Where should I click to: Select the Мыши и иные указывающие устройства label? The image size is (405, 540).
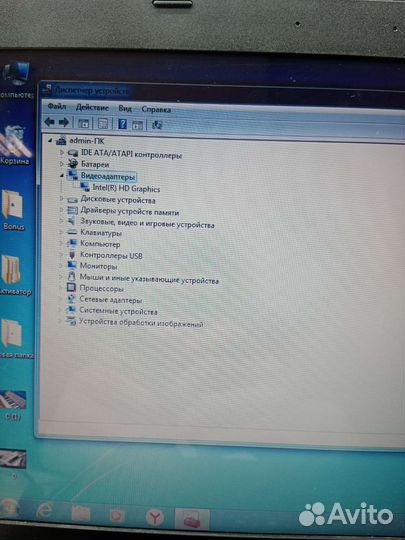point(149,278)
